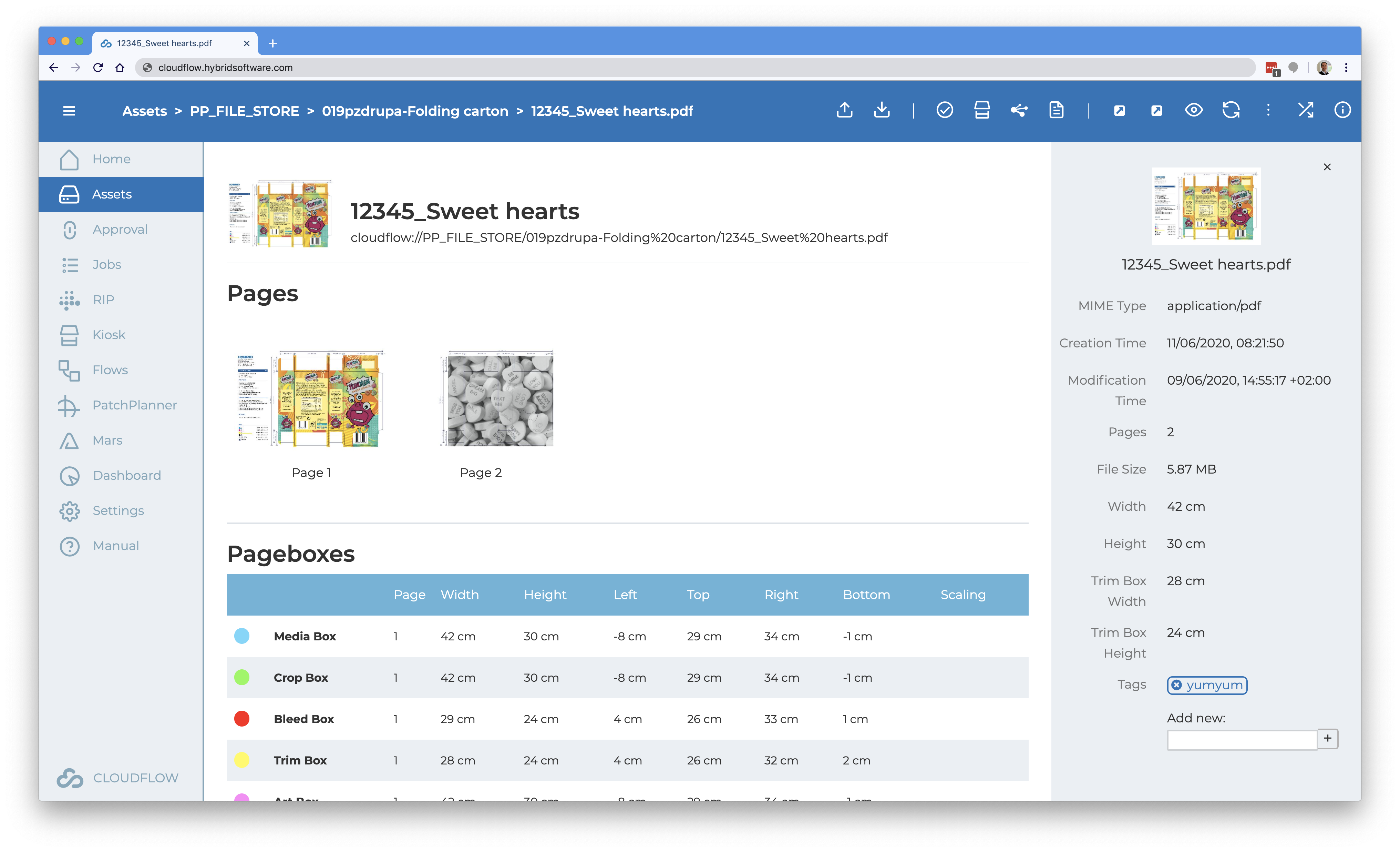
Task: Remove the yumyum tag with its x
Action: click(x=1177, y=685)
